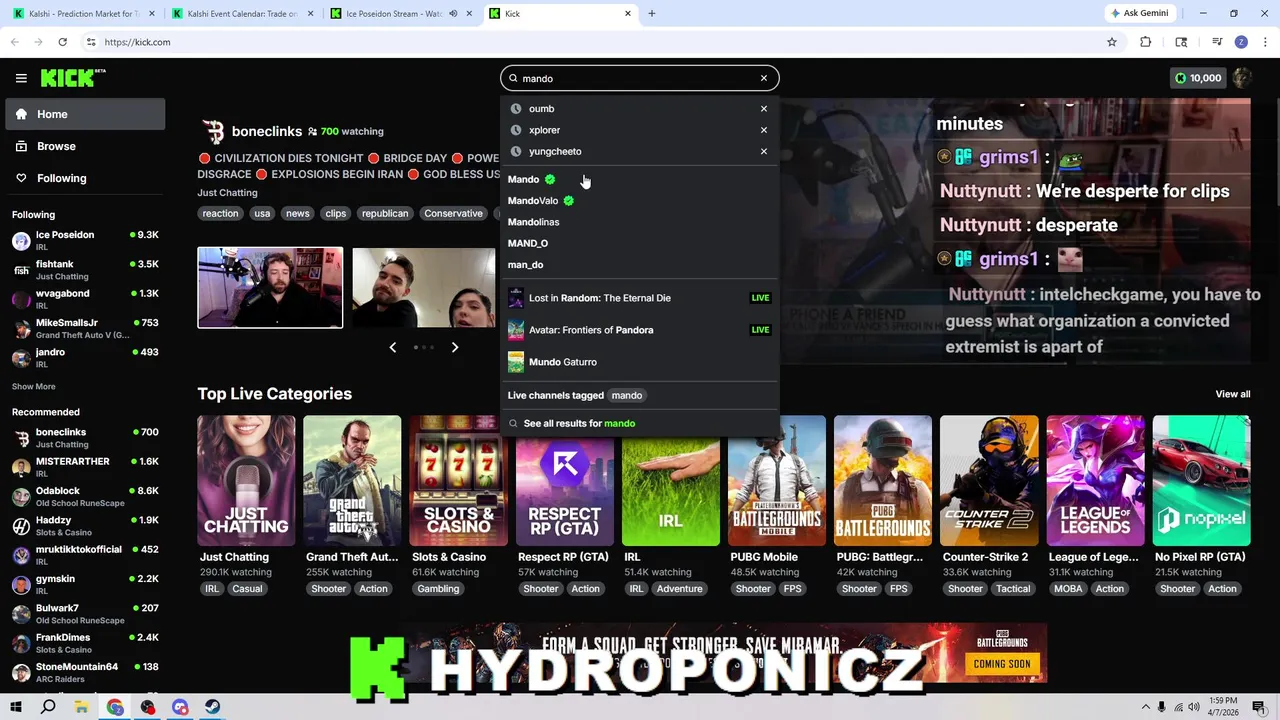Remove 'yungcheeto' from recent searches
This screenshot has width=1280, height=720.
[x=763, y=152]
